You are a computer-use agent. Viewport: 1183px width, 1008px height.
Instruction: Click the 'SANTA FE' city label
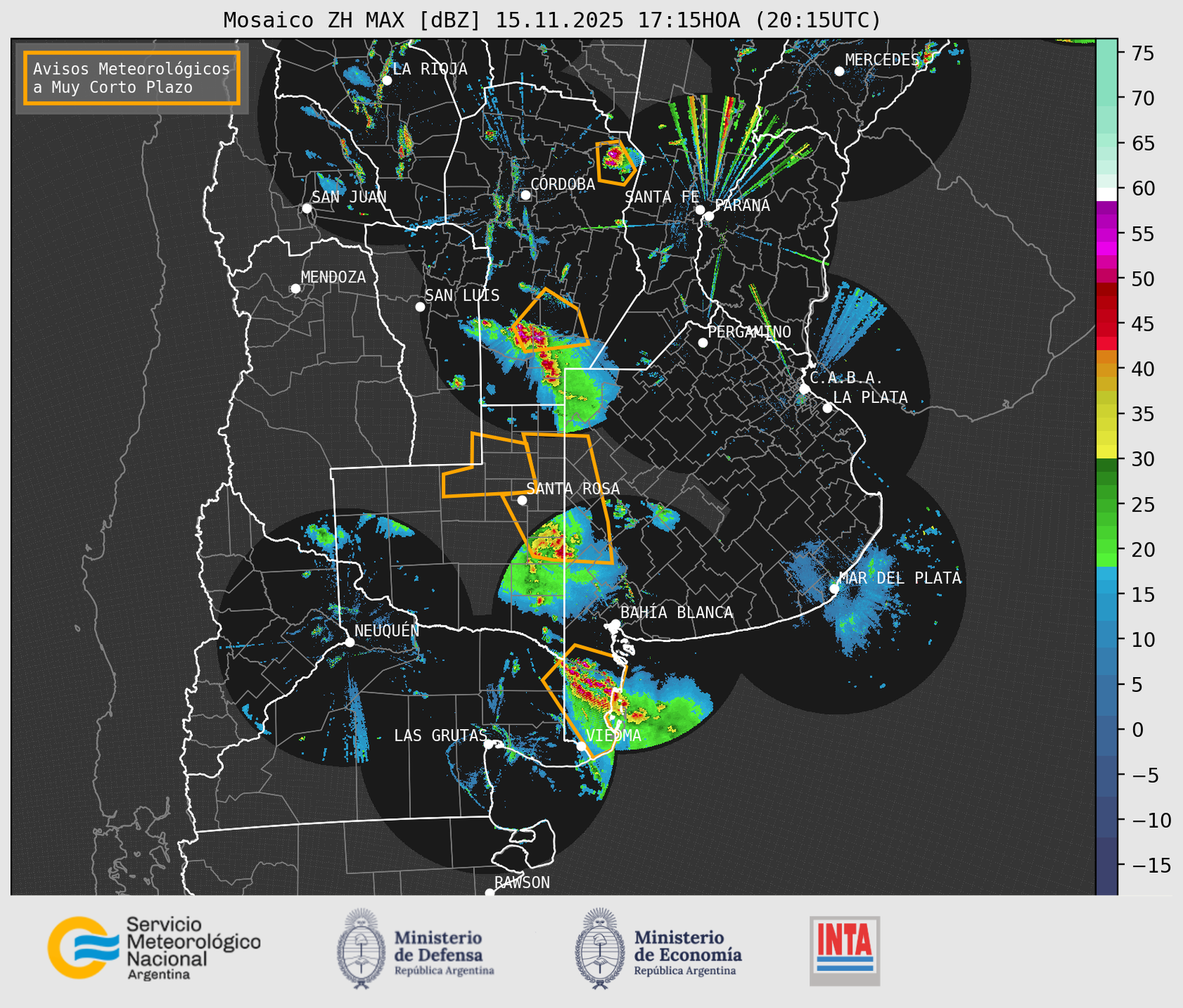tap(662, 197)
